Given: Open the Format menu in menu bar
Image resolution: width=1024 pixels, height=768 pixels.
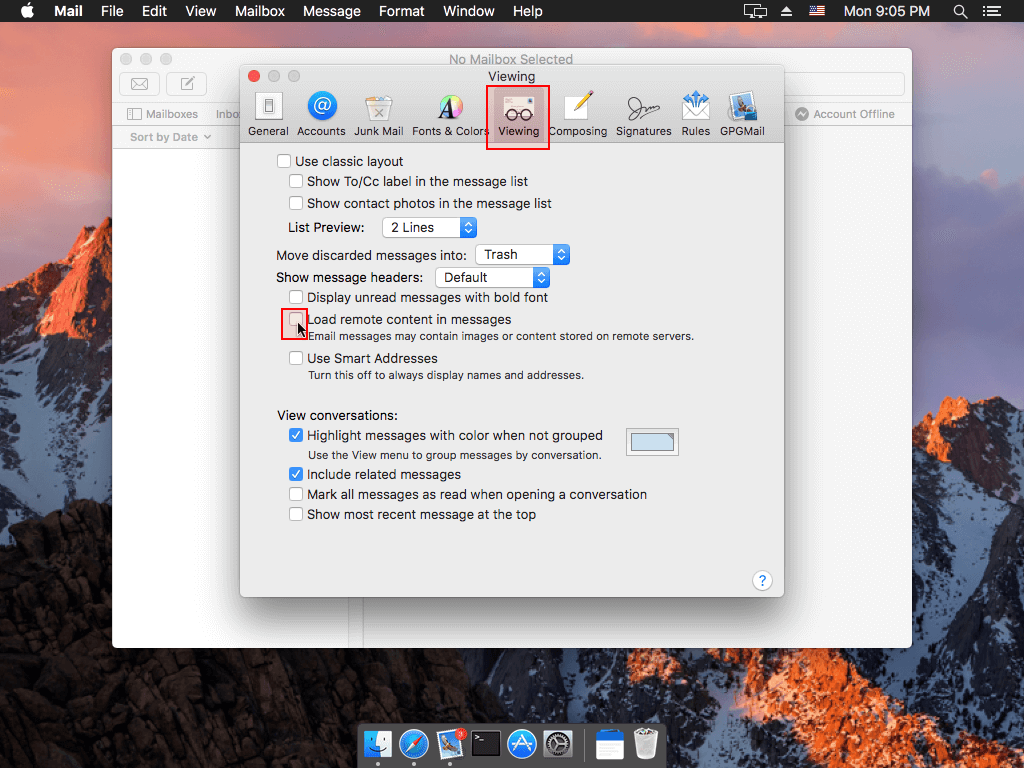Looking at the screenshot, I should 401,11.
